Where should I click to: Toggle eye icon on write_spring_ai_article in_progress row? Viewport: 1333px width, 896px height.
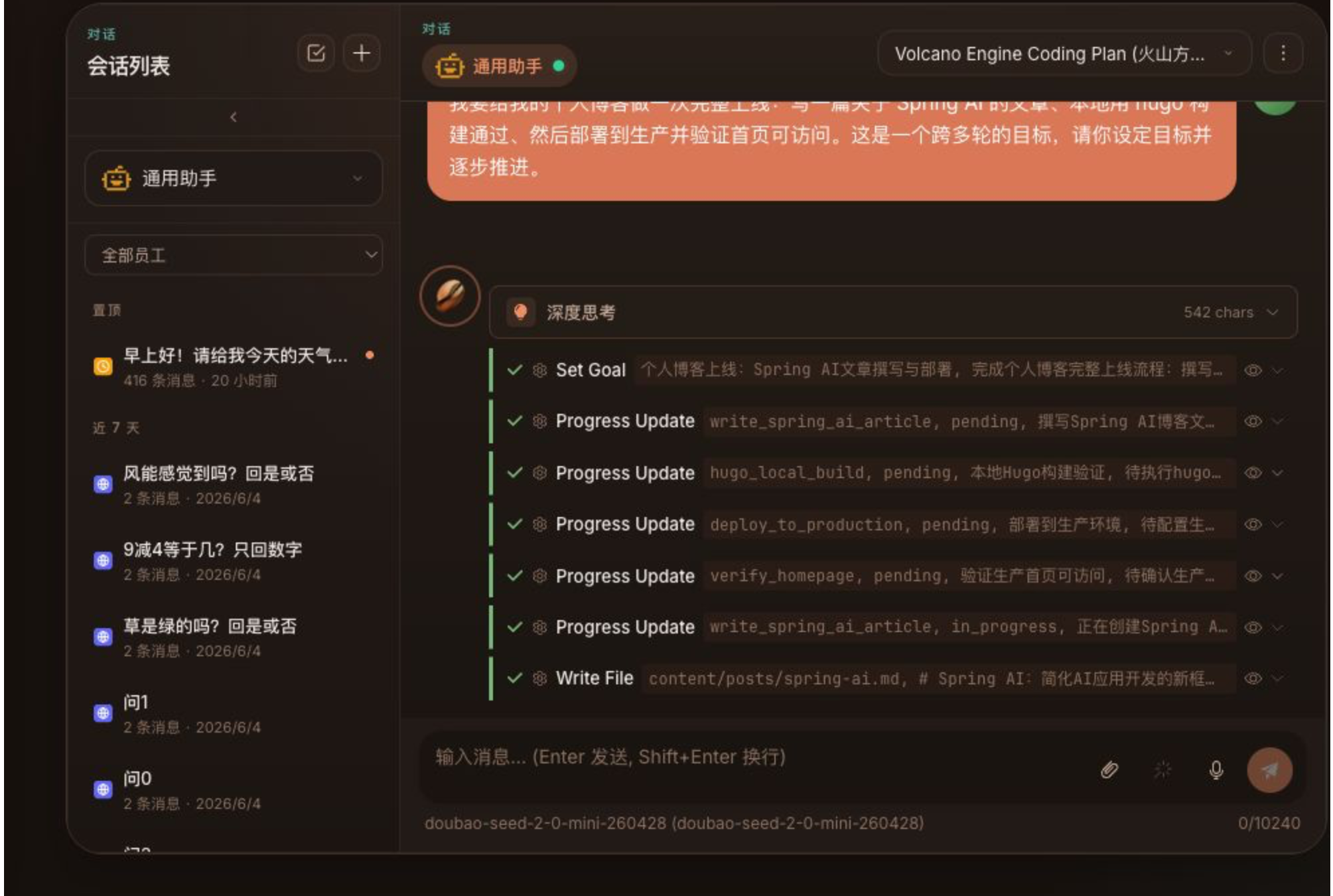click(1253, 627)
